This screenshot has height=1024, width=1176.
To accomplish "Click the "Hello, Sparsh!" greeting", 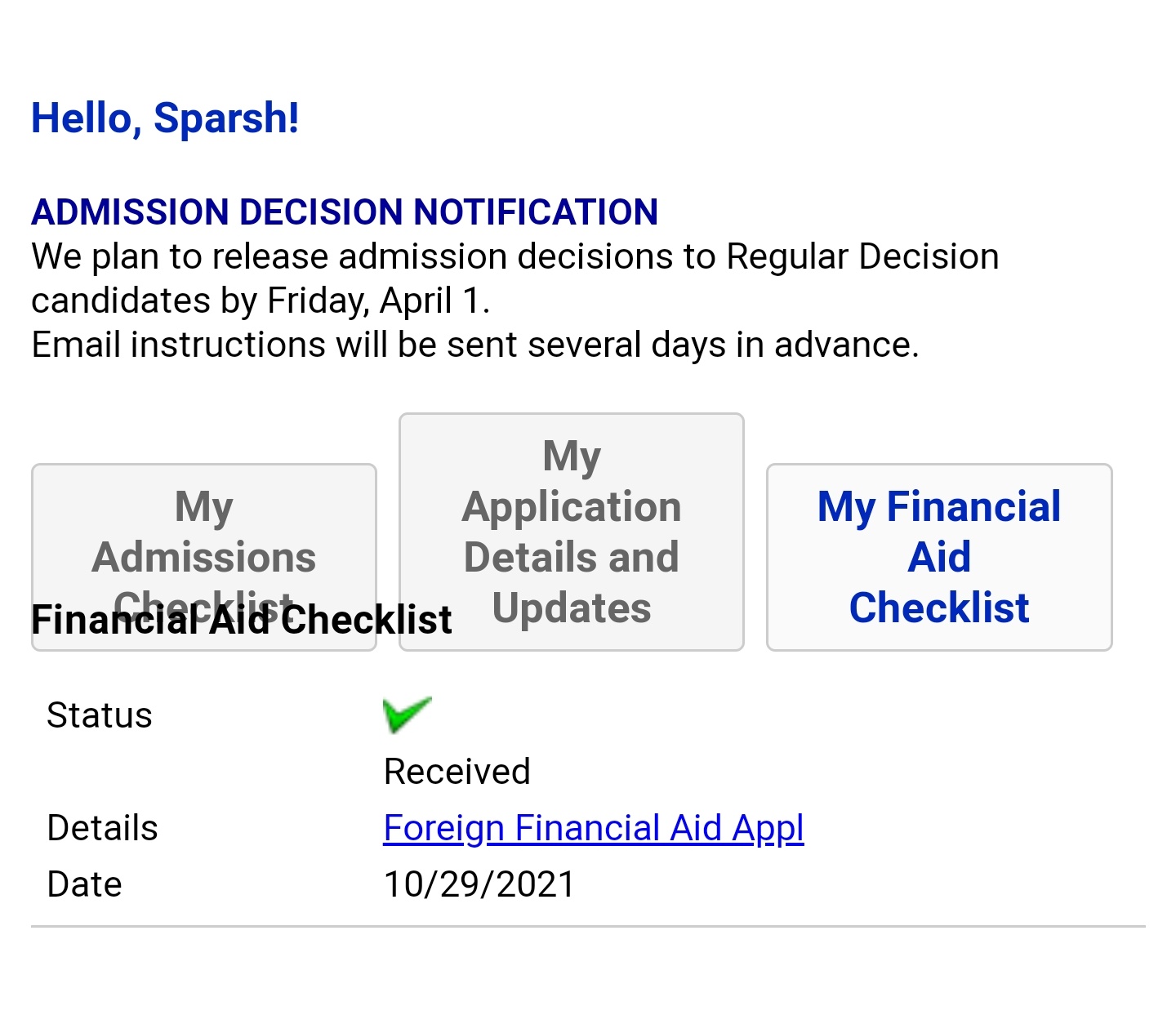I will pos(165,118).
